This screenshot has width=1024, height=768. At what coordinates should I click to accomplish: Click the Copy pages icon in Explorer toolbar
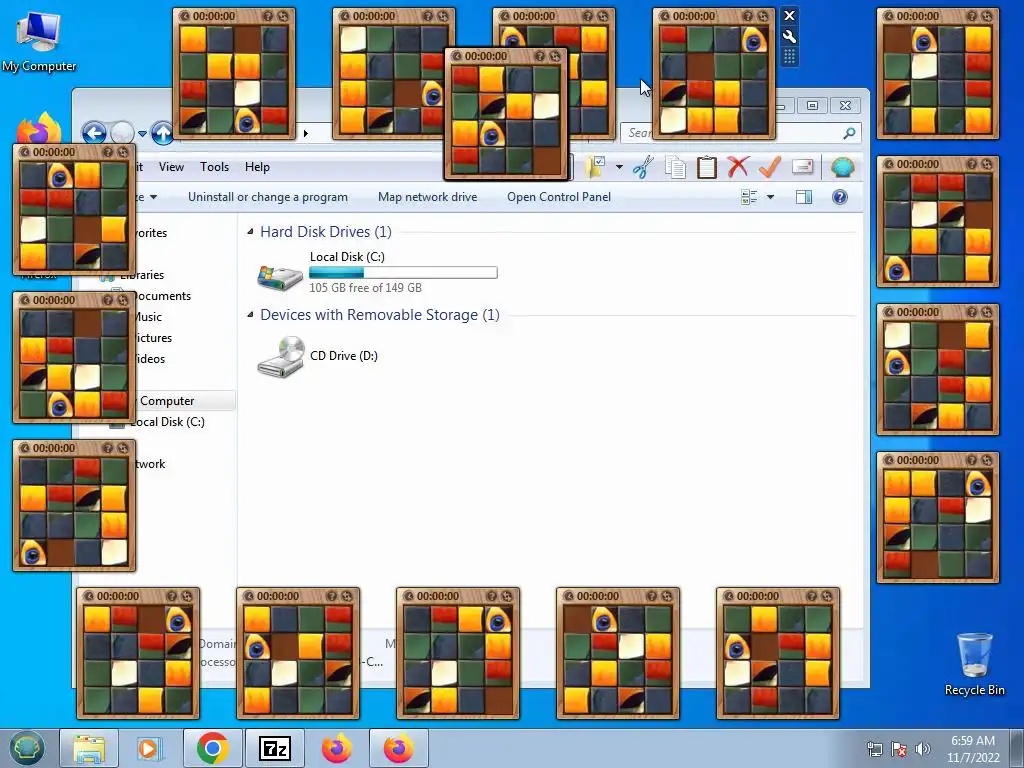(x=675, y=167)
